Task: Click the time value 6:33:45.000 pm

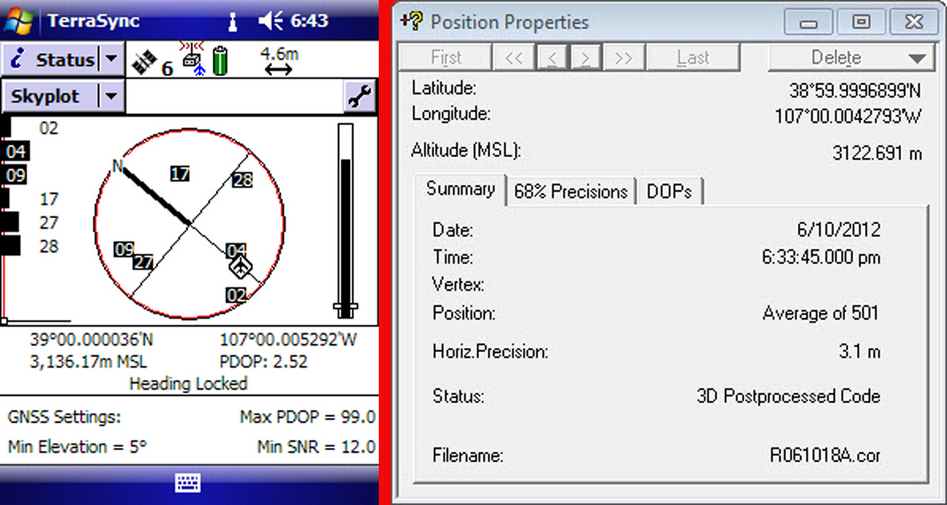Action: point(821,258)
